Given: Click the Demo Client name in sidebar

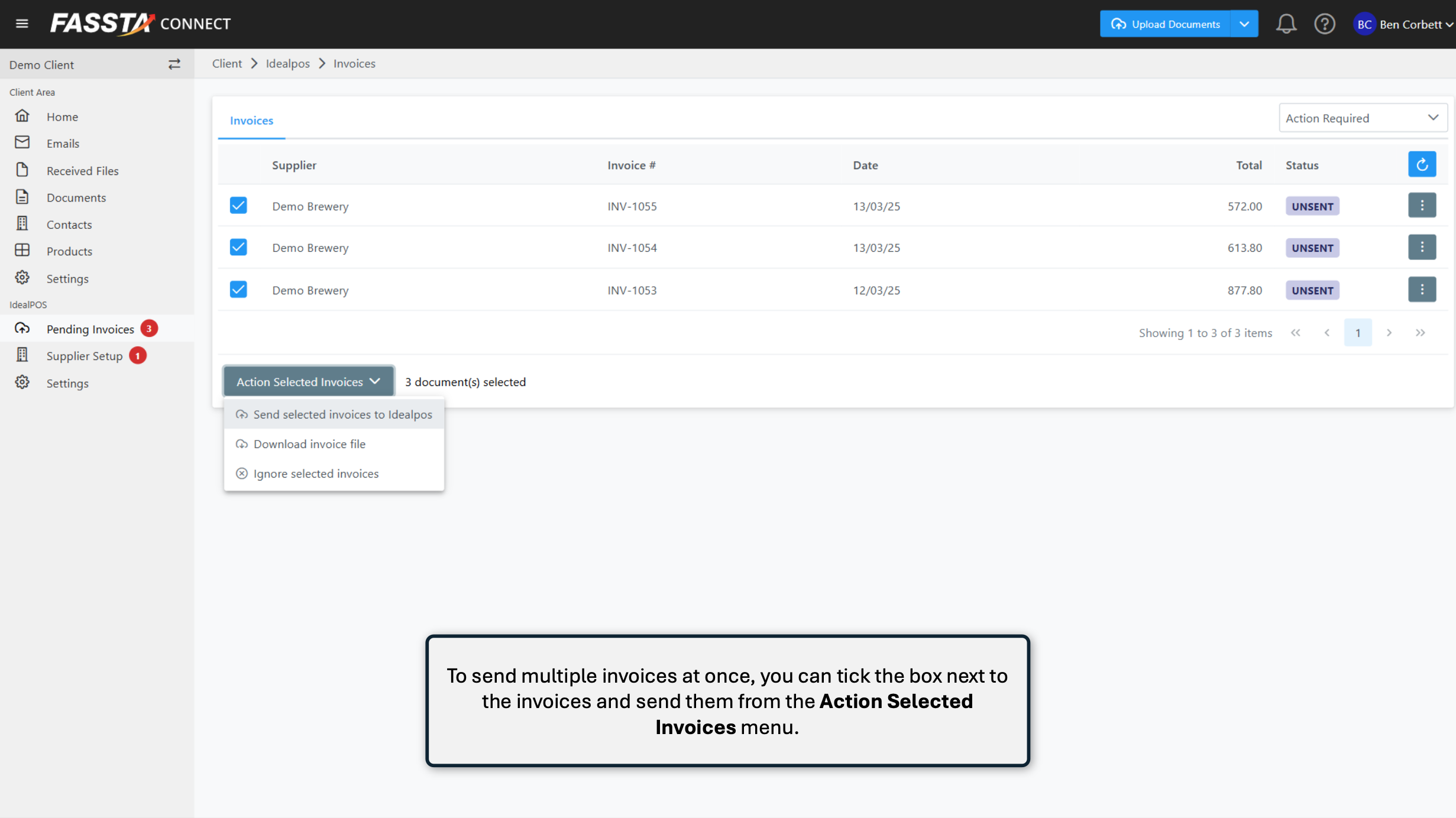Looking at the screenshot, I should point(41,64).
